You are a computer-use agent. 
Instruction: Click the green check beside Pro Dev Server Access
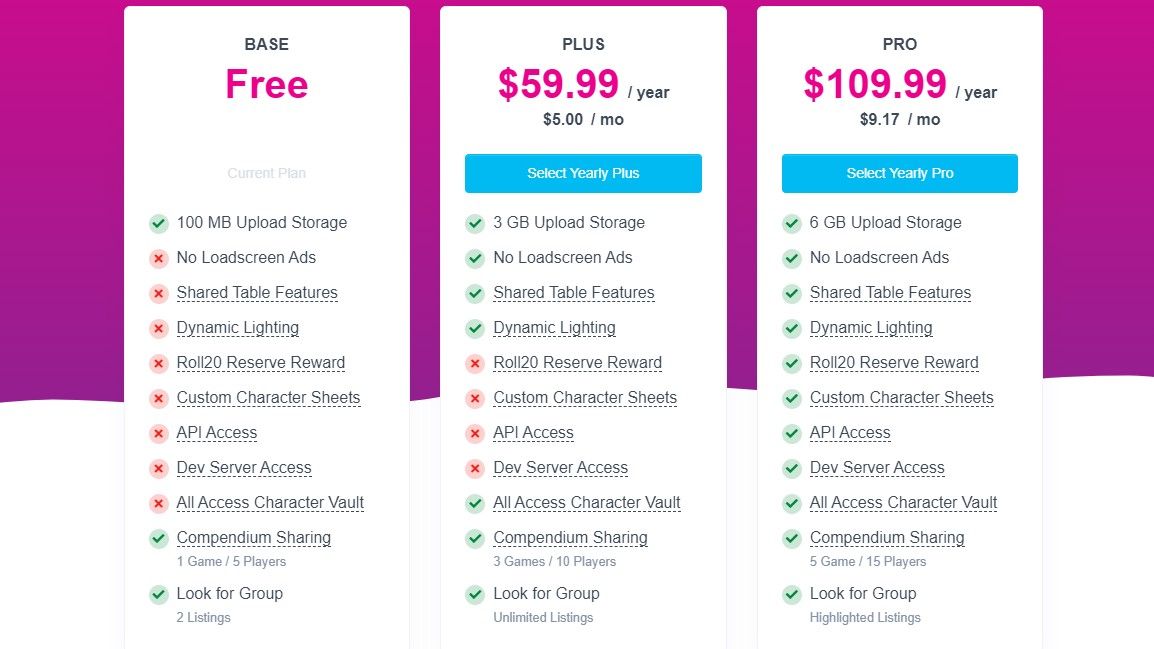click(791, 468)
